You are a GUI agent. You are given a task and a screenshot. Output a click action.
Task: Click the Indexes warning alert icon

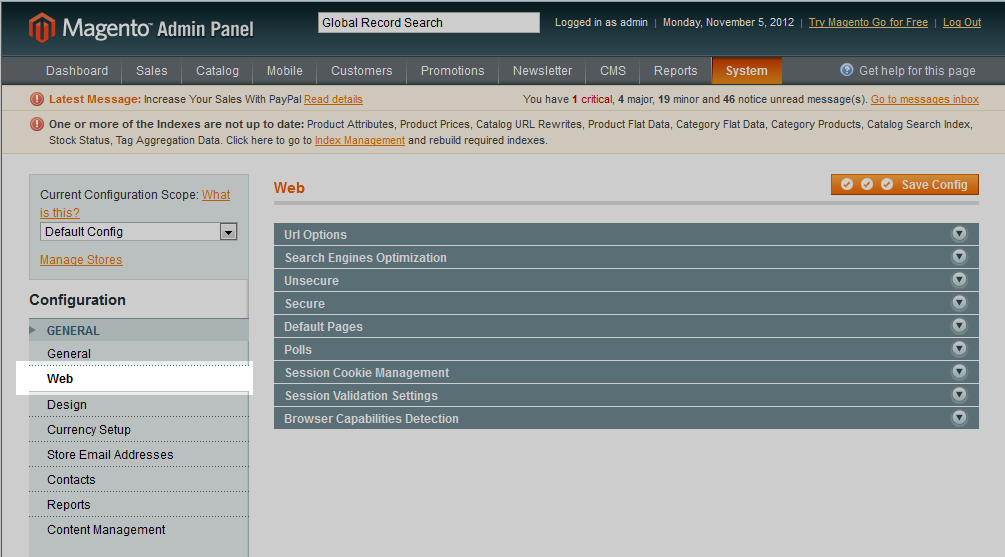37,125
